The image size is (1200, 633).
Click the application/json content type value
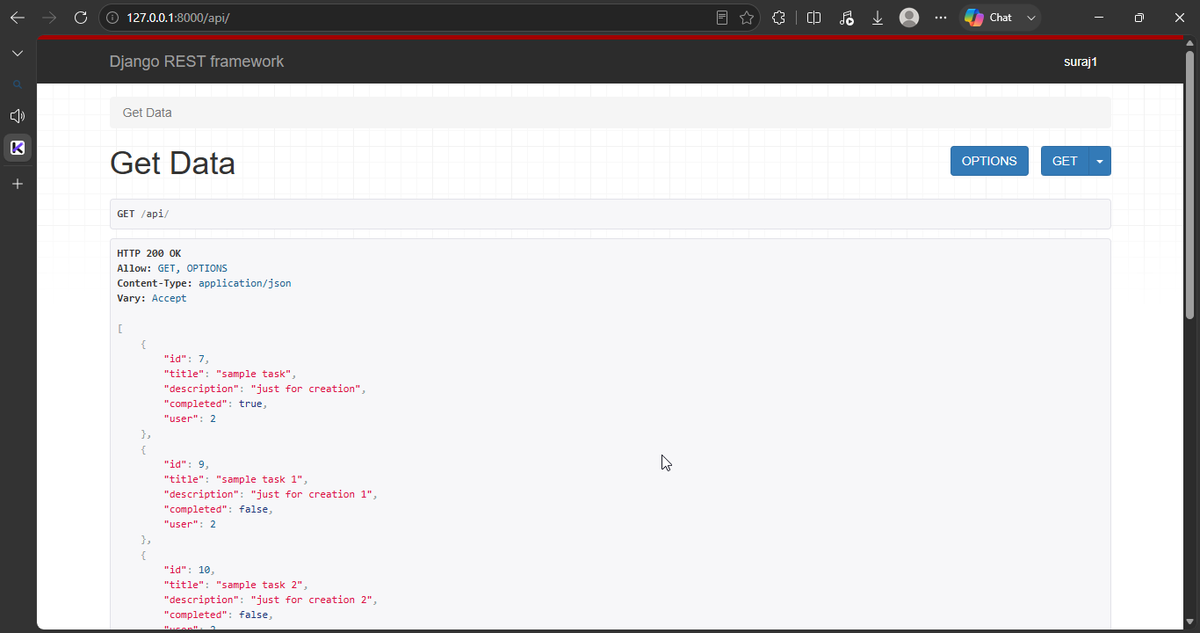click(245, 284)
